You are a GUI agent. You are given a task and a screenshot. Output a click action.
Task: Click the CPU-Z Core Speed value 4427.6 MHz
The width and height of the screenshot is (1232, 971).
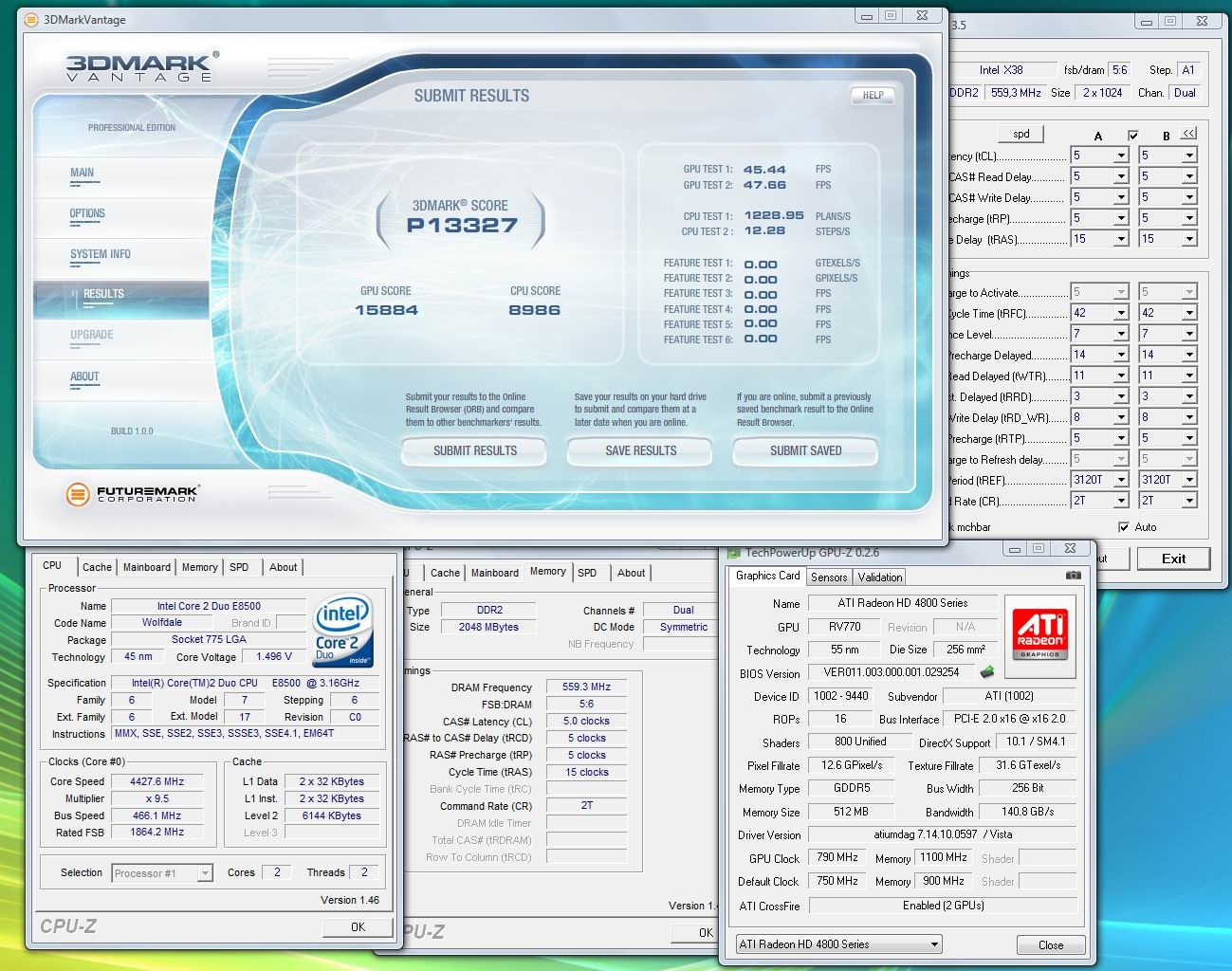pos(157,782)
